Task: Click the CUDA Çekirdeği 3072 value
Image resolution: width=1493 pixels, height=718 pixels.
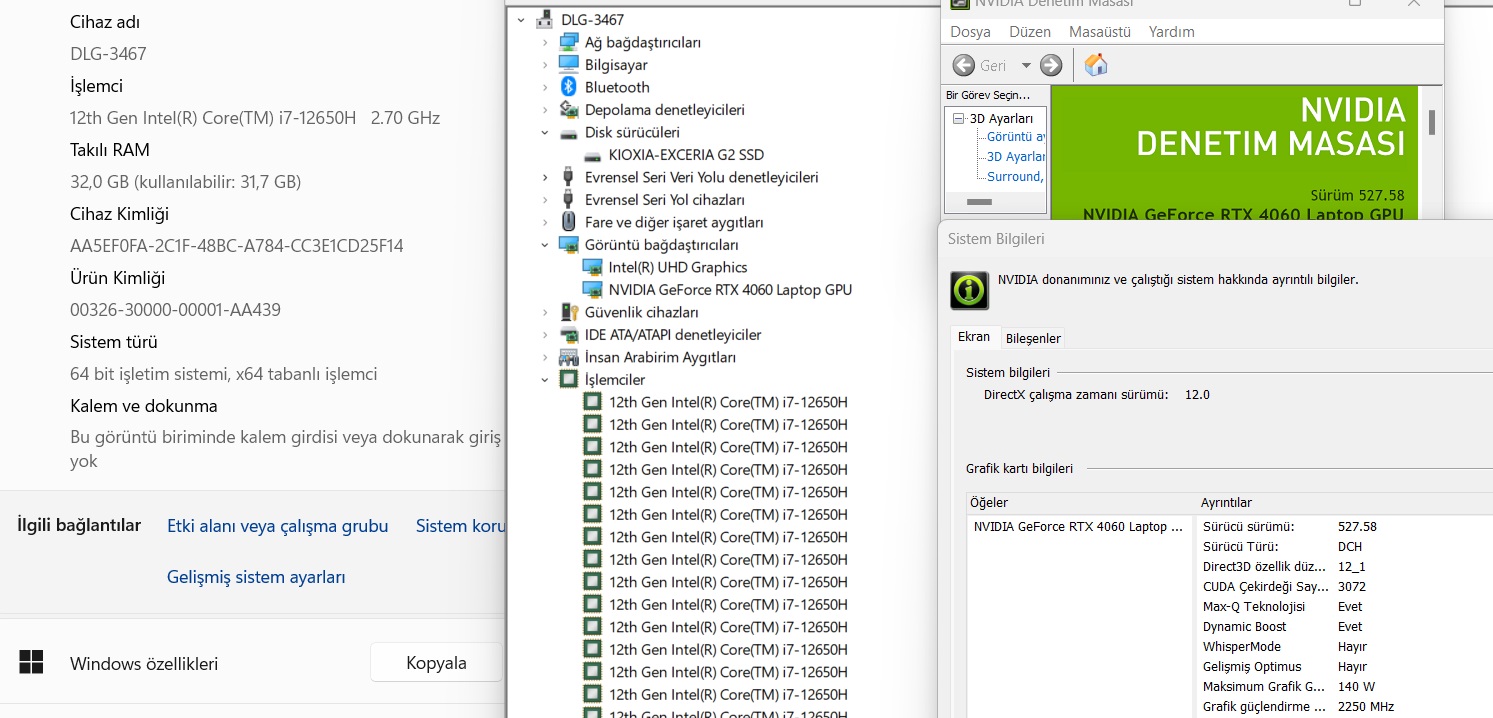Action: pyautogui.click(x=1352, y=586)
